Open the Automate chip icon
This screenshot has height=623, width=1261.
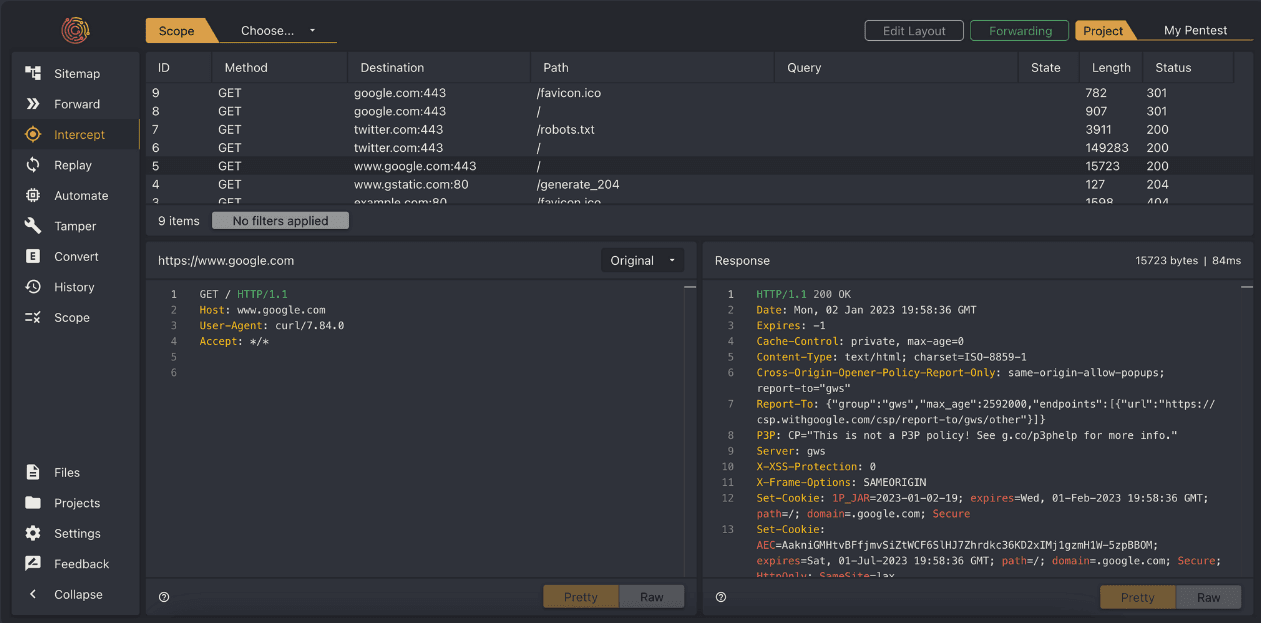pos(33,196)
